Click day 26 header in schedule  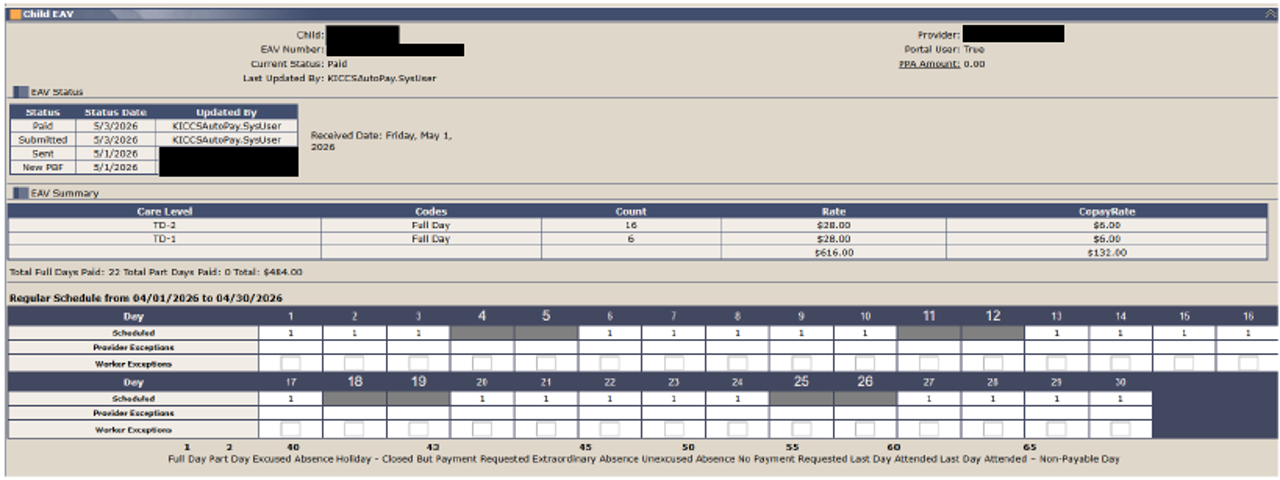(866, 382)
